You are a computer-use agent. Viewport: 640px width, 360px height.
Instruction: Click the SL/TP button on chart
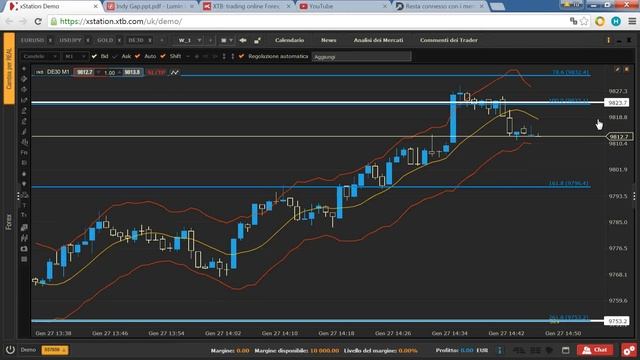[156, 72]
